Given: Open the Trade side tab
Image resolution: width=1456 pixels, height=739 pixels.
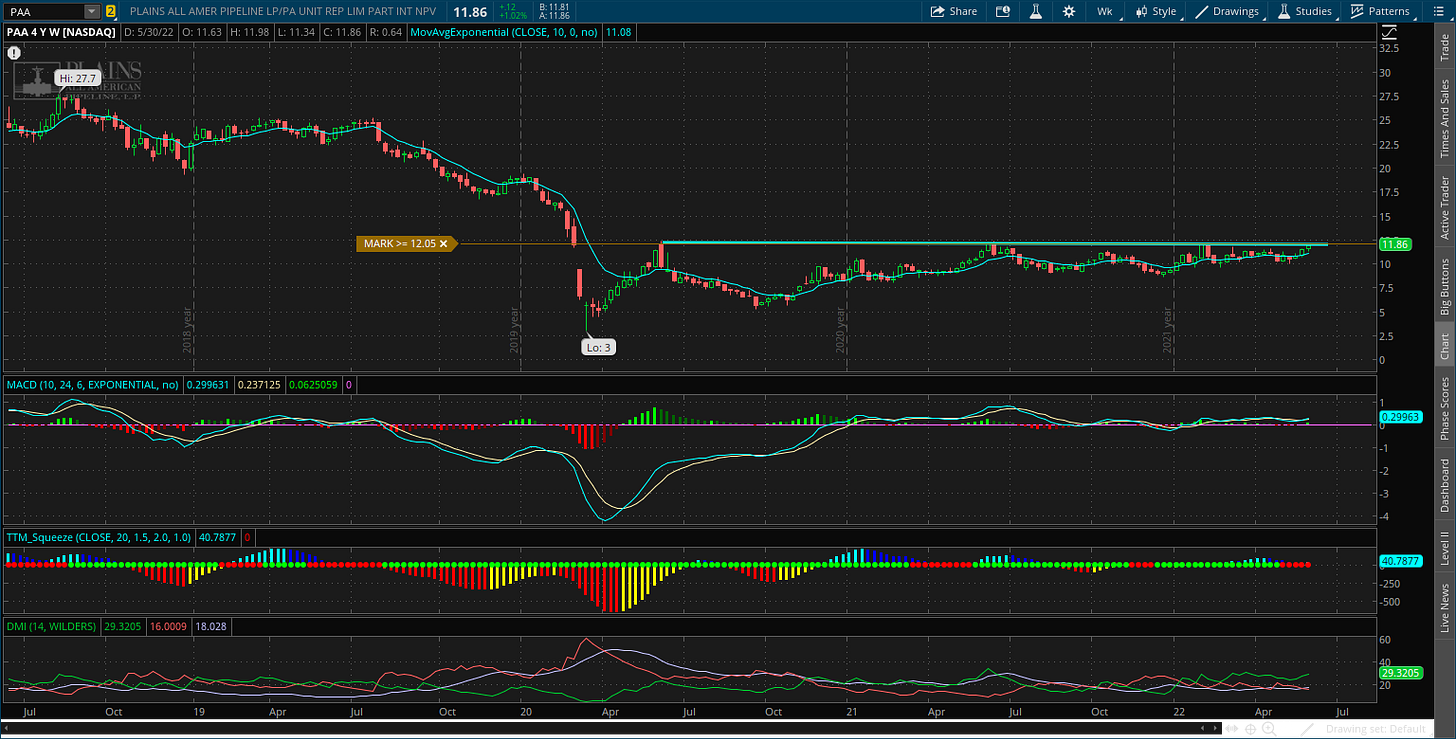Looking at the screenshot, I should [x=1444, y=47].
